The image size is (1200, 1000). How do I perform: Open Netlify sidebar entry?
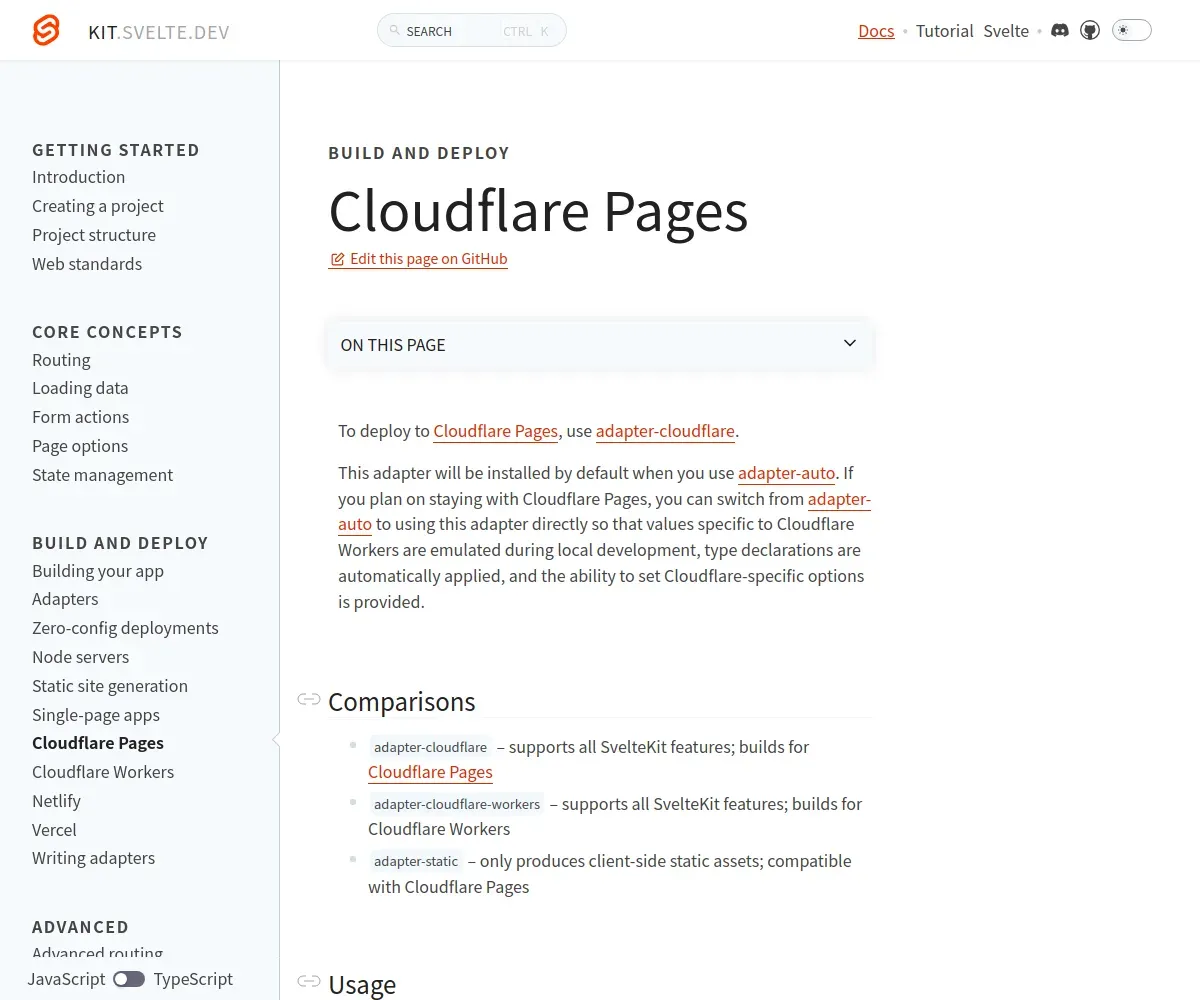coord(56,801)
